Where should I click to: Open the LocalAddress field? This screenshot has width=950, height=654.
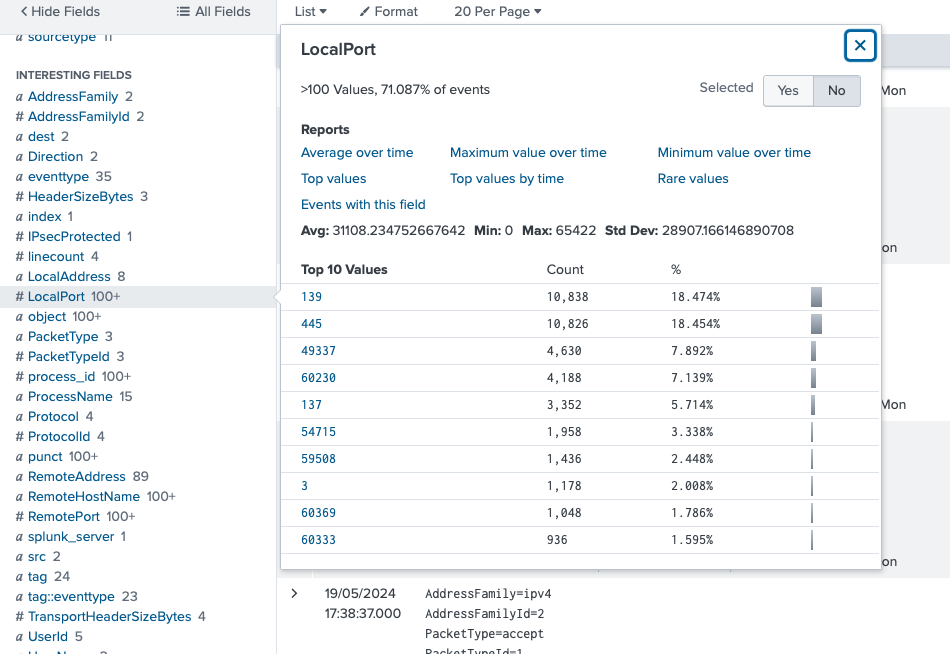[69, 276]
